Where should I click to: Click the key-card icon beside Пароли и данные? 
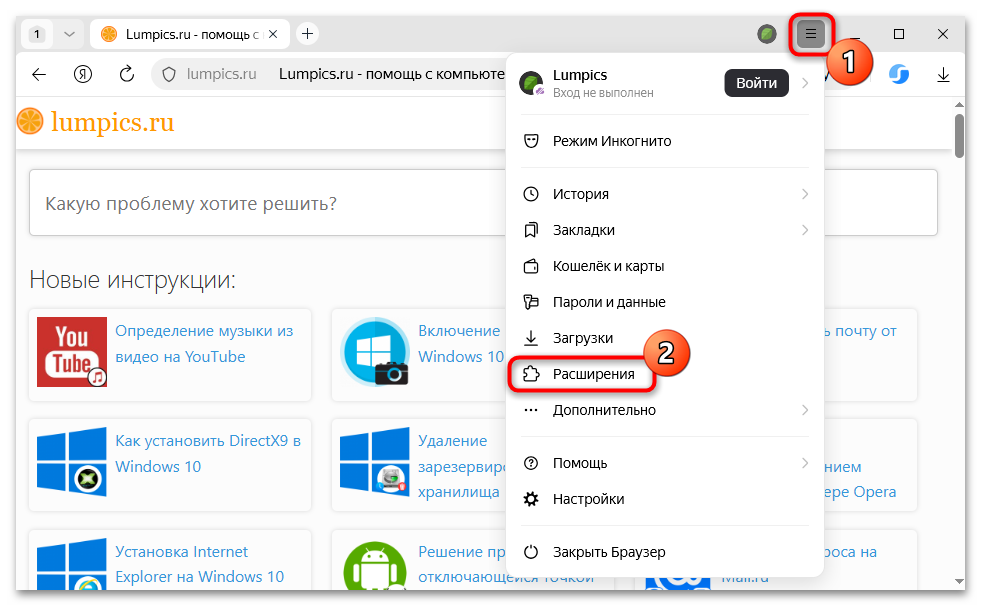[x=531, y=302]
